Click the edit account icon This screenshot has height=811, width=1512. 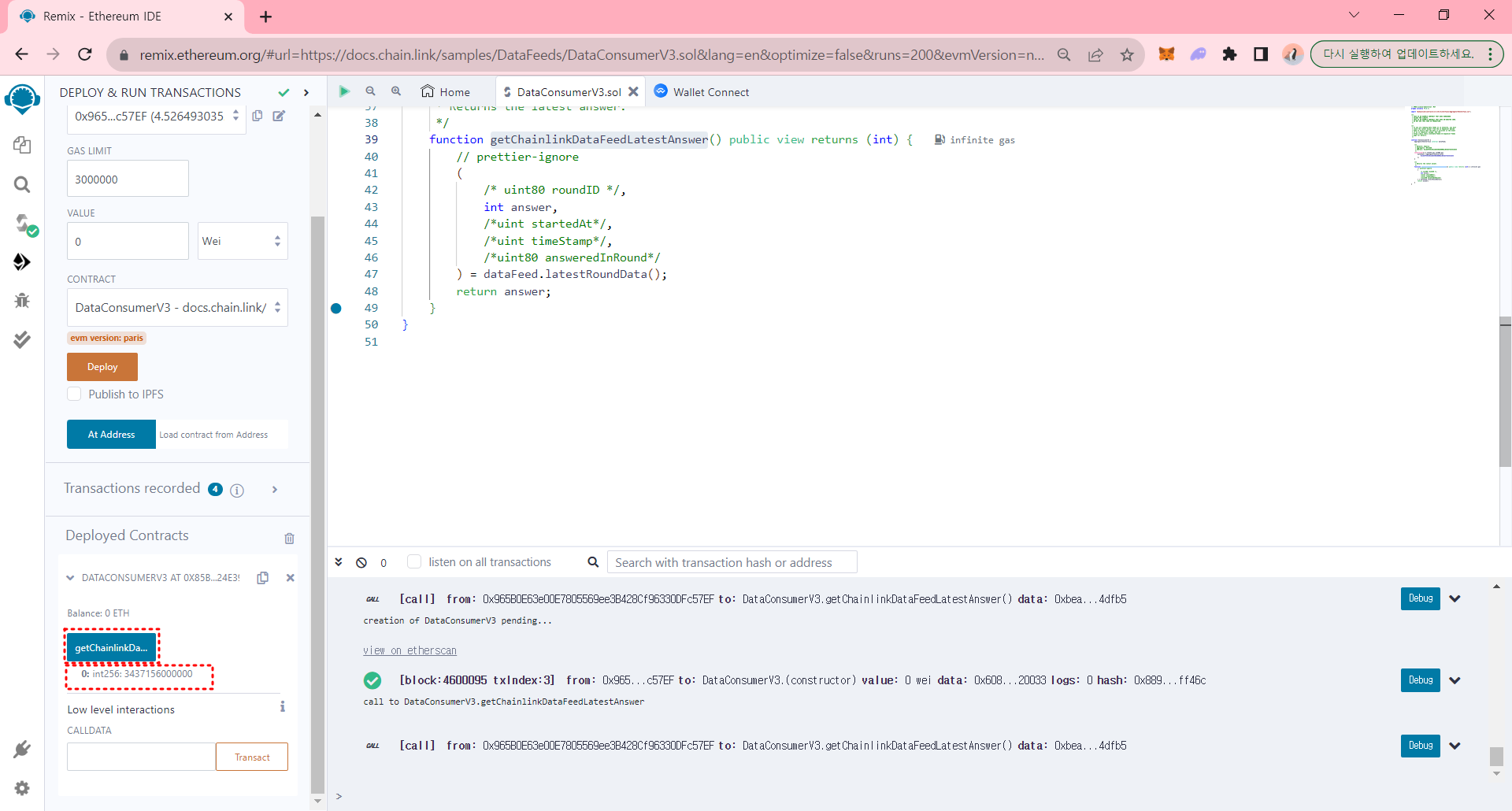click(x=279, y=116)
